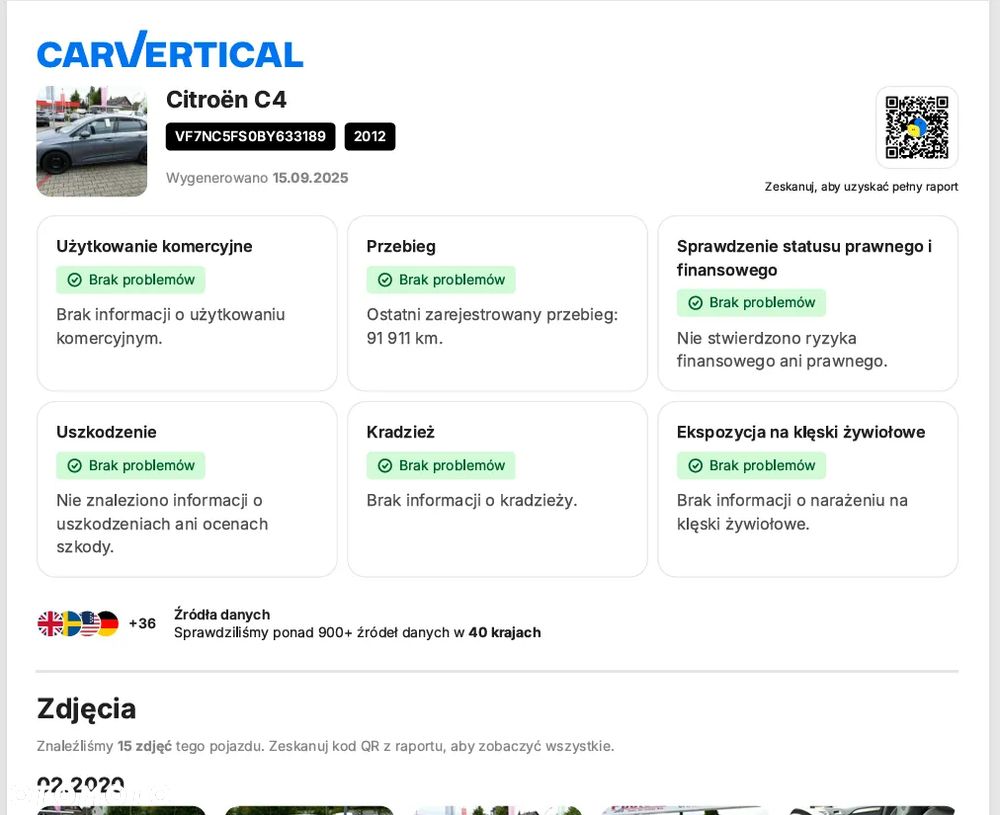This screenshot has width=1000, height=815.
Task: Click check icon under Sprawdzenie statusu prawnego
Action: tap(695, 303)
